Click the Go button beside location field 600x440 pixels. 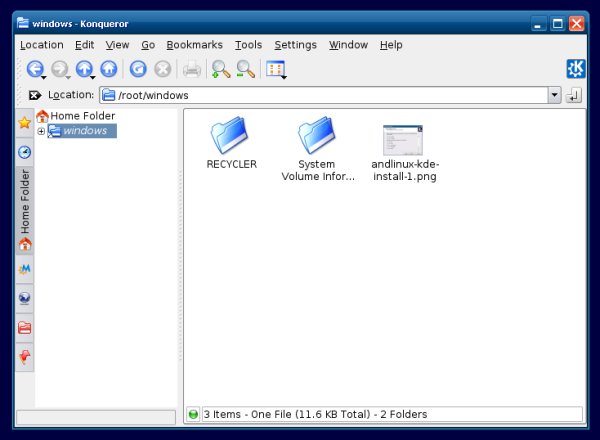pyautogui.click(x=573, y=95)
